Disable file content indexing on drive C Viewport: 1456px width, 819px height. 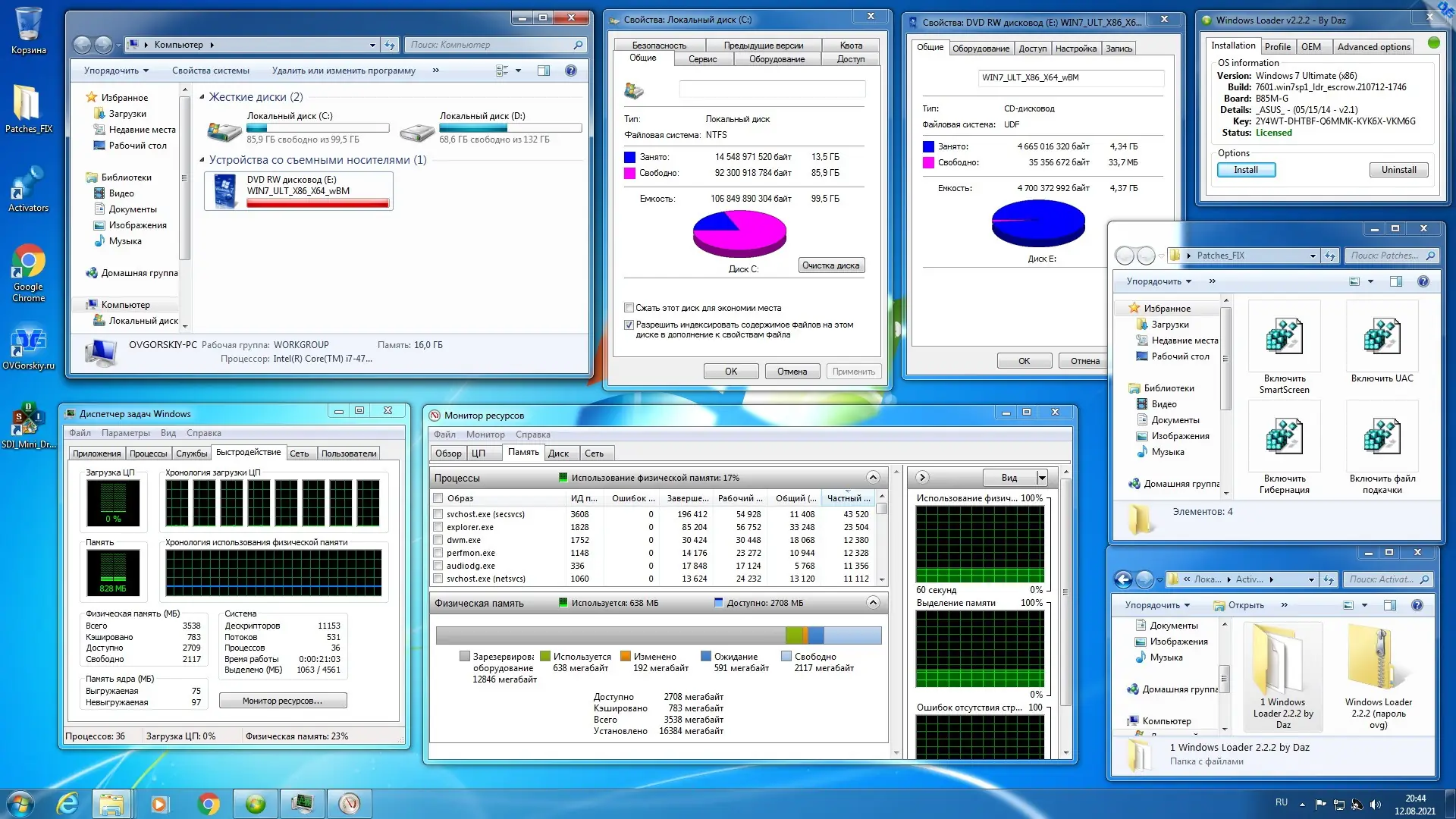629,325
